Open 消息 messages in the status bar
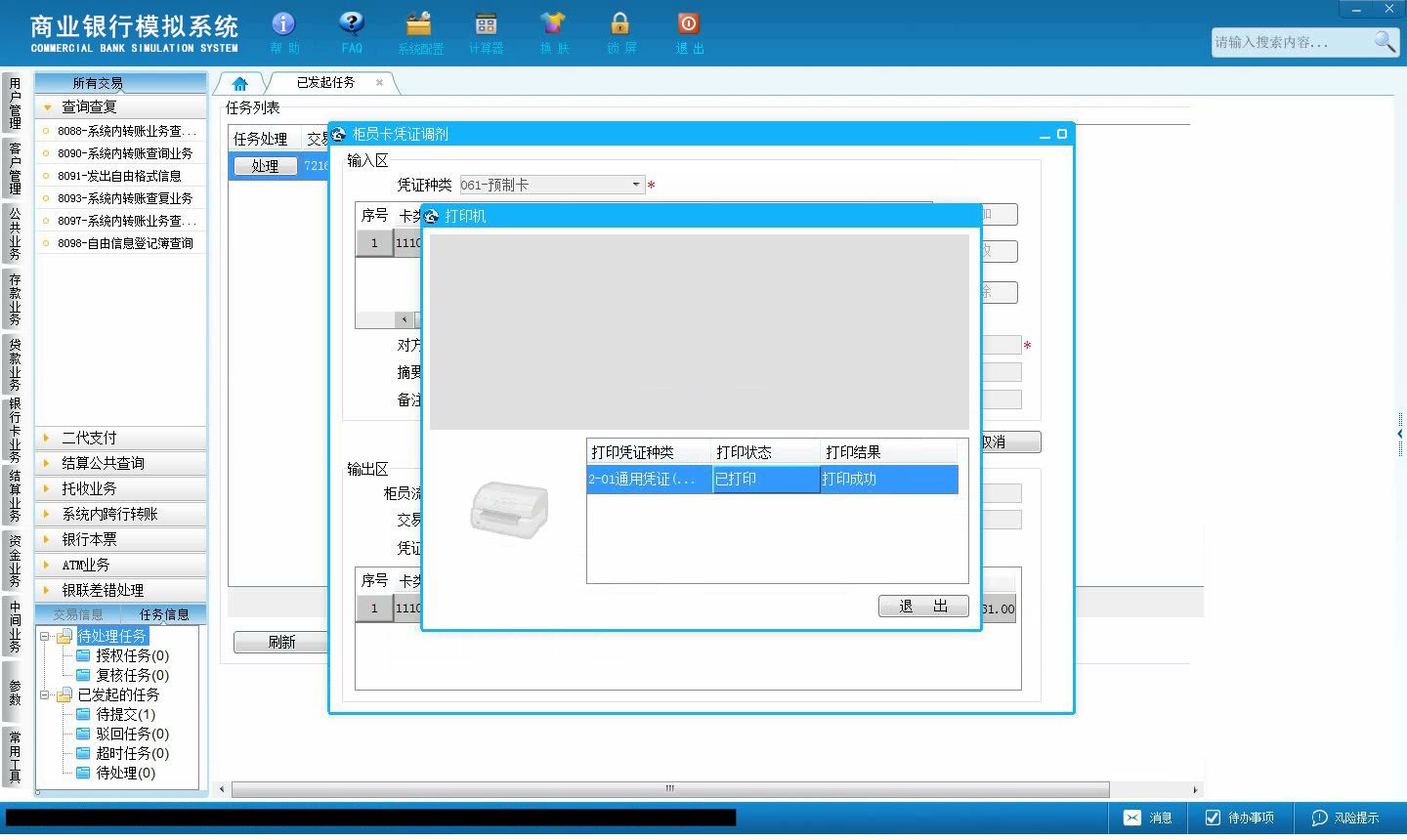The height and width of the screenshot is (840, 1407). tap(1147, 818)
